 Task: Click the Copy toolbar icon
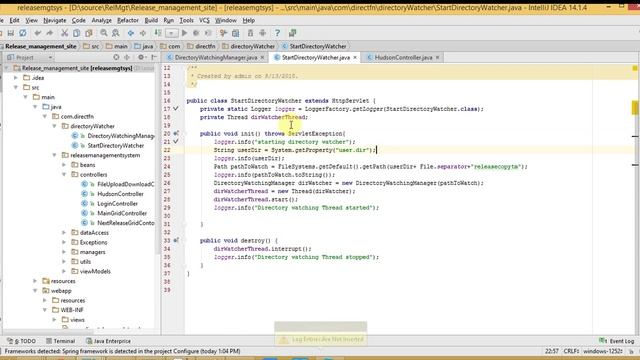(x=76, y=33)
